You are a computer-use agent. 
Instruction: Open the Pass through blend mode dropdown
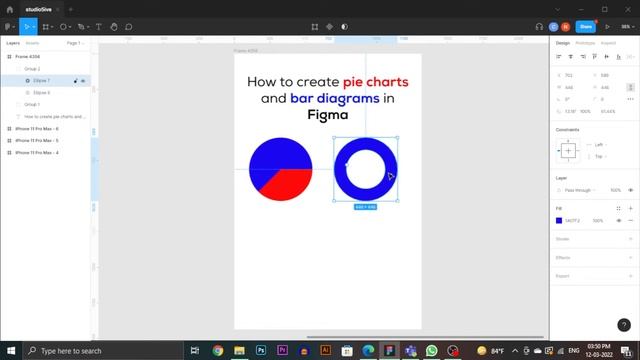click(x=580, y=191)
